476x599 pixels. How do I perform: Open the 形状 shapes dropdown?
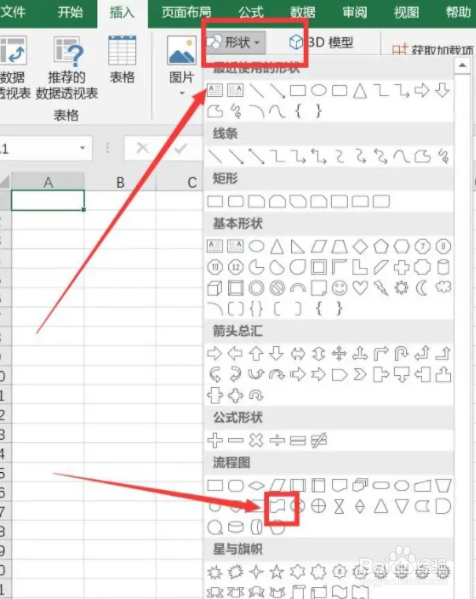(x=235, y=42)
